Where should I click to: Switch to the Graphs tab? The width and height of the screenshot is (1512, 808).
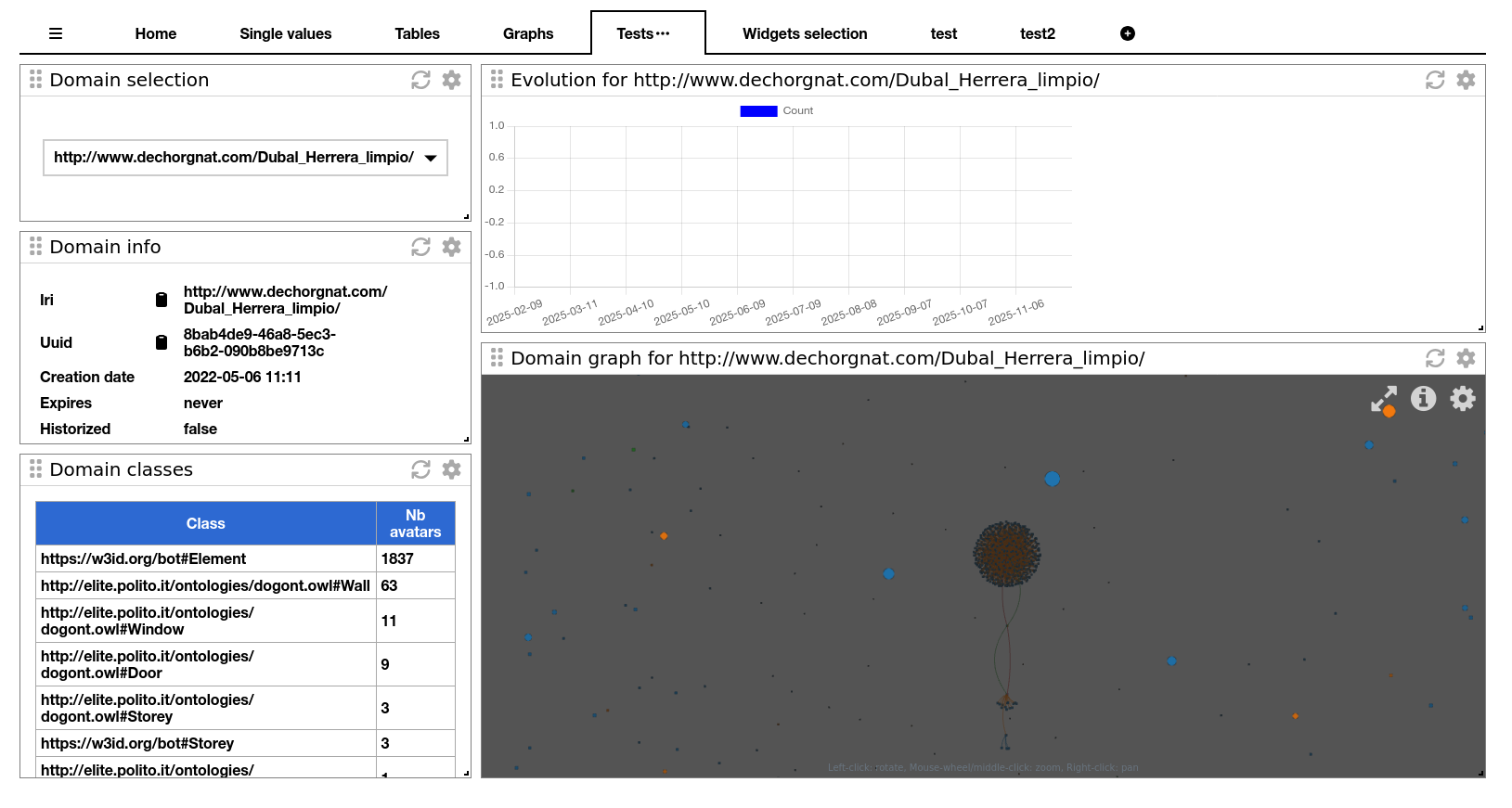pos(527,33)
